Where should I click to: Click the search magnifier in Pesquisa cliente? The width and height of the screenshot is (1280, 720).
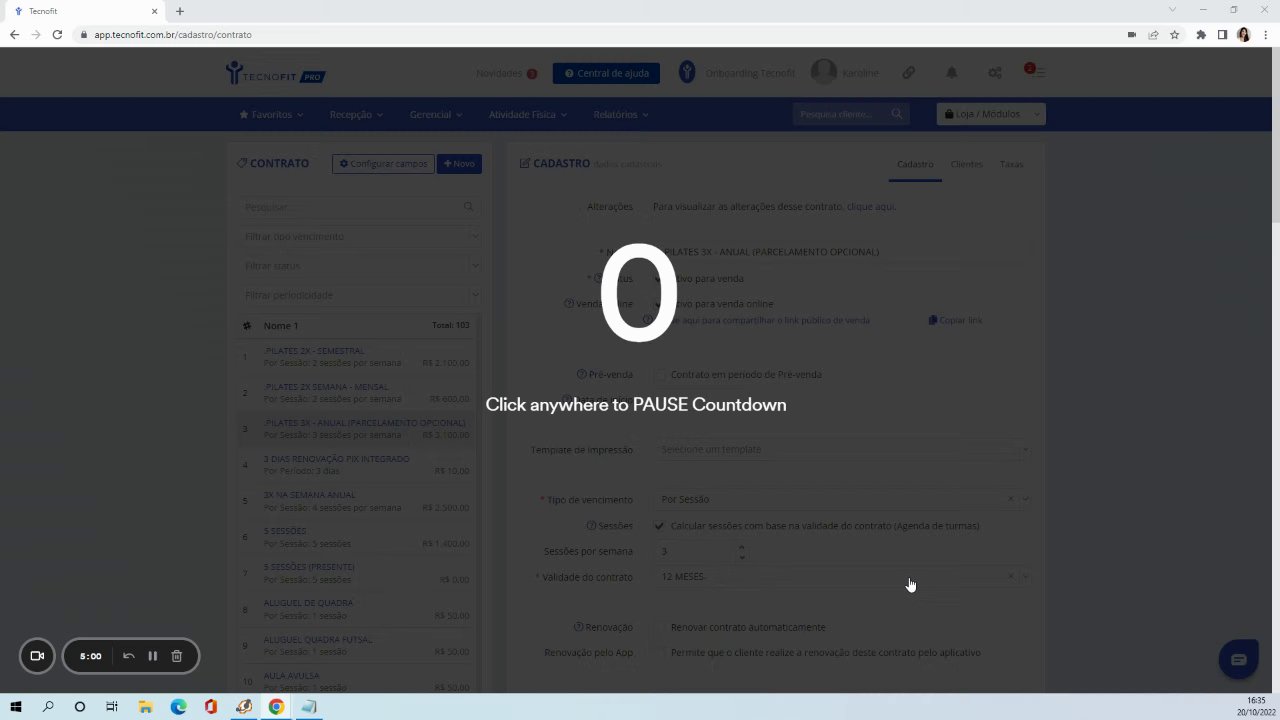[x=897, y=114]
